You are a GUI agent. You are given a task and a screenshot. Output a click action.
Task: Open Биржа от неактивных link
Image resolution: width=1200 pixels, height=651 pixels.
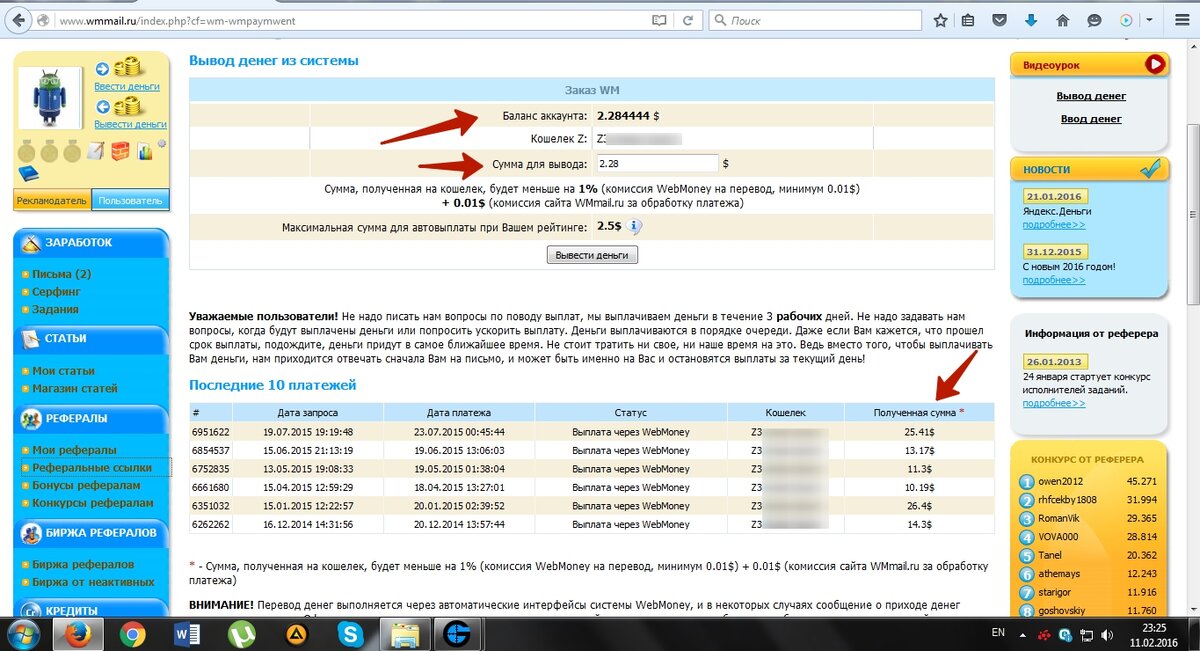[93, 582]
